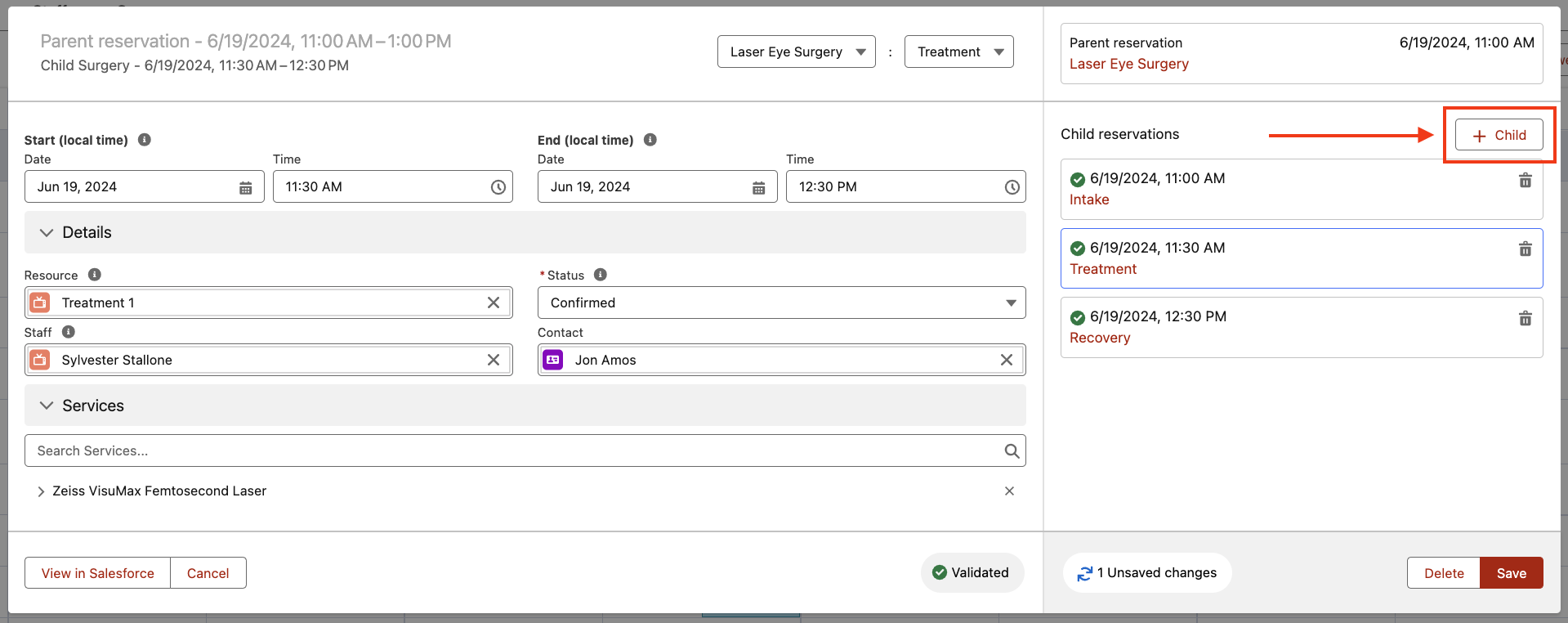Click search icon in Services field
Screen dimensions: 1568x623
tap(1012, 450)
